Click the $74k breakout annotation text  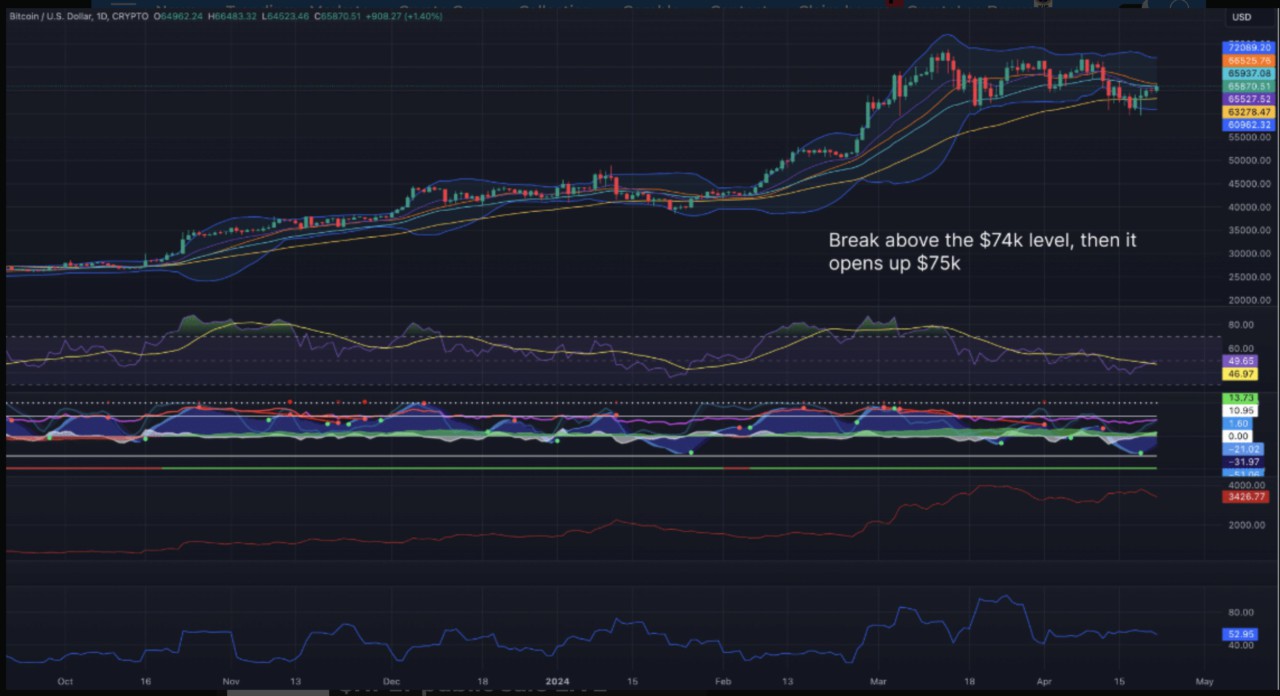982,251
